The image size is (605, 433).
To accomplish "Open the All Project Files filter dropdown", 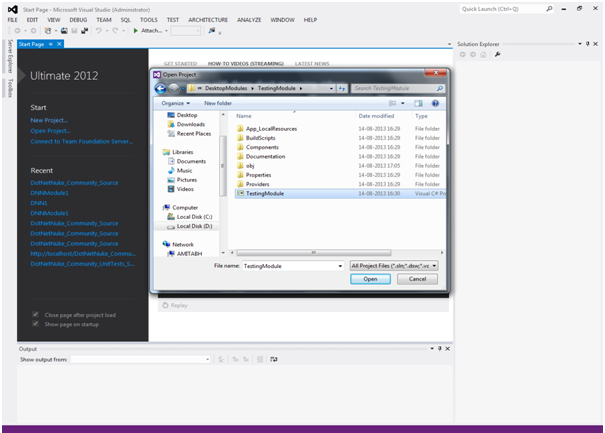I will (x=434, y=266).
